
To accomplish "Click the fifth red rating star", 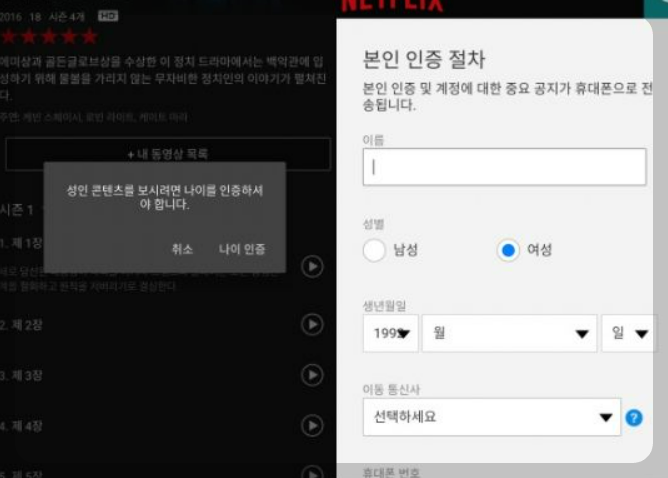I will coord(89,37).
